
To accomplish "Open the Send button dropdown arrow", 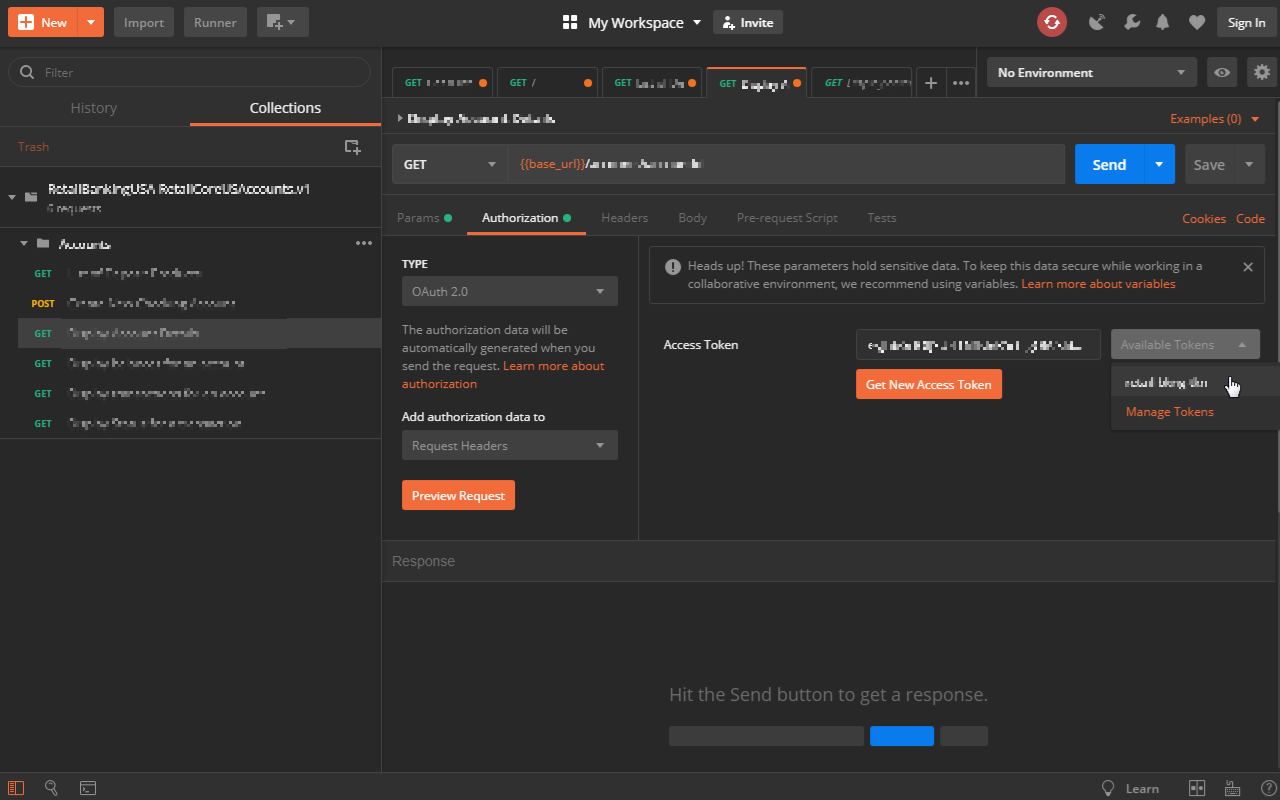I will pos(1159,164).
